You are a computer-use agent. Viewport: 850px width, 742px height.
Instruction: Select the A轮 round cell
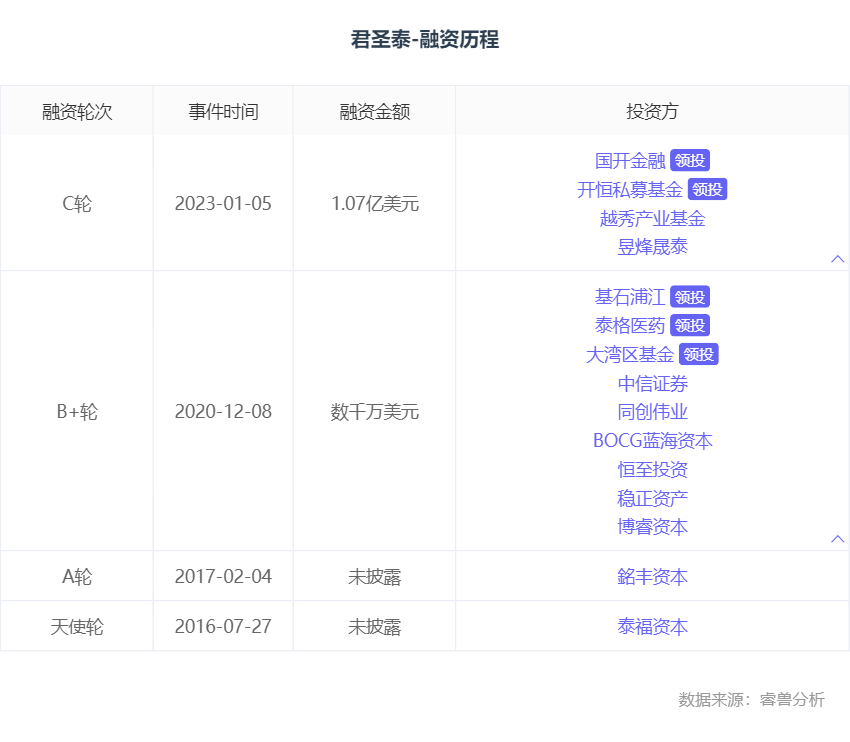coord(77,577)
